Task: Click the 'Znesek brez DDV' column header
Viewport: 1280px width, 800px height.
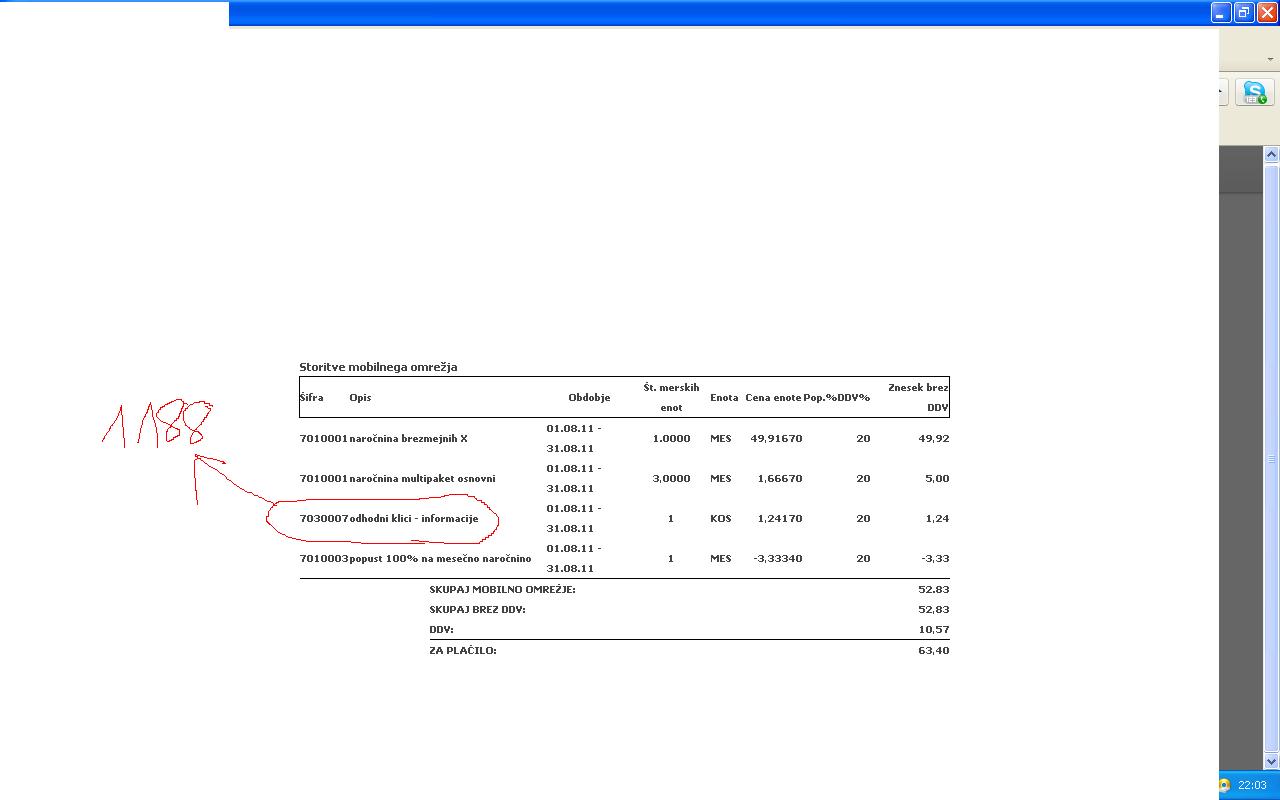Action: [x=918, y=397]
